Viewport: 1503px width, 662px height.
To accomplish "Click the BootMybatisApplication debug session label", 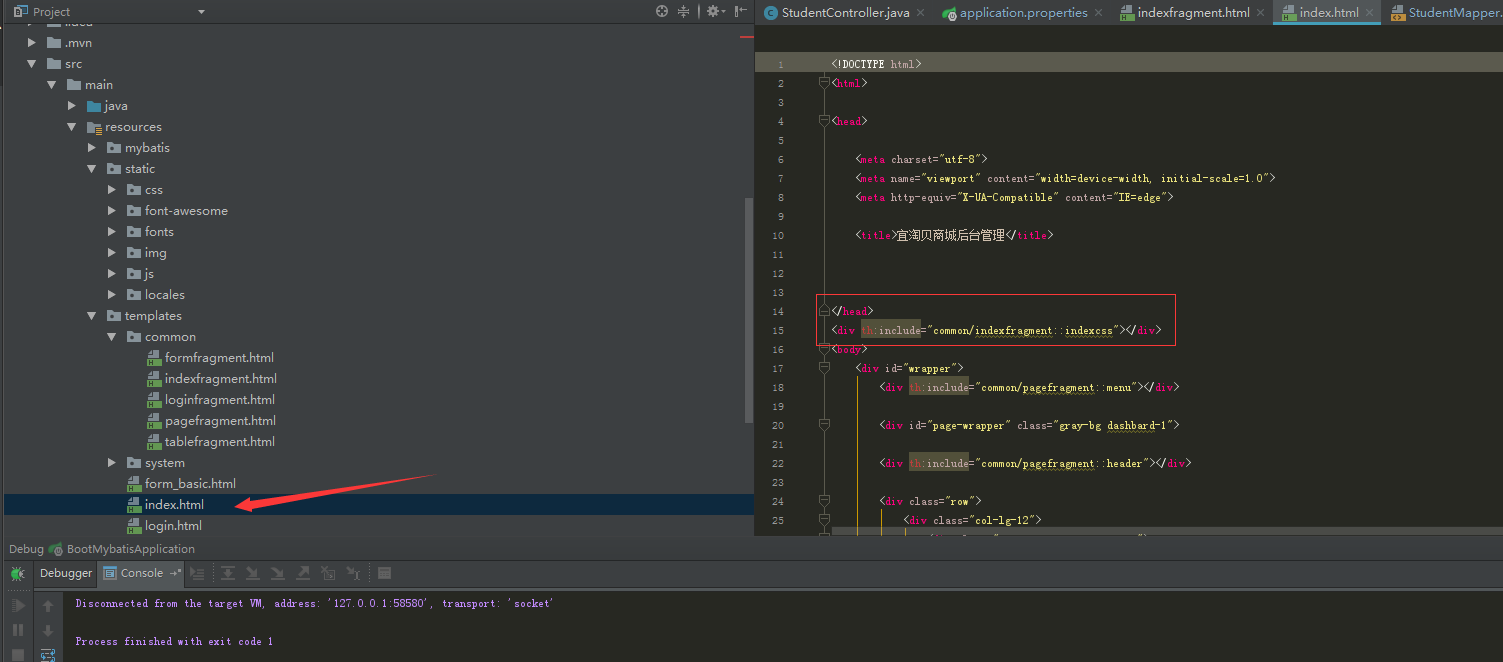I will [131, 549].
